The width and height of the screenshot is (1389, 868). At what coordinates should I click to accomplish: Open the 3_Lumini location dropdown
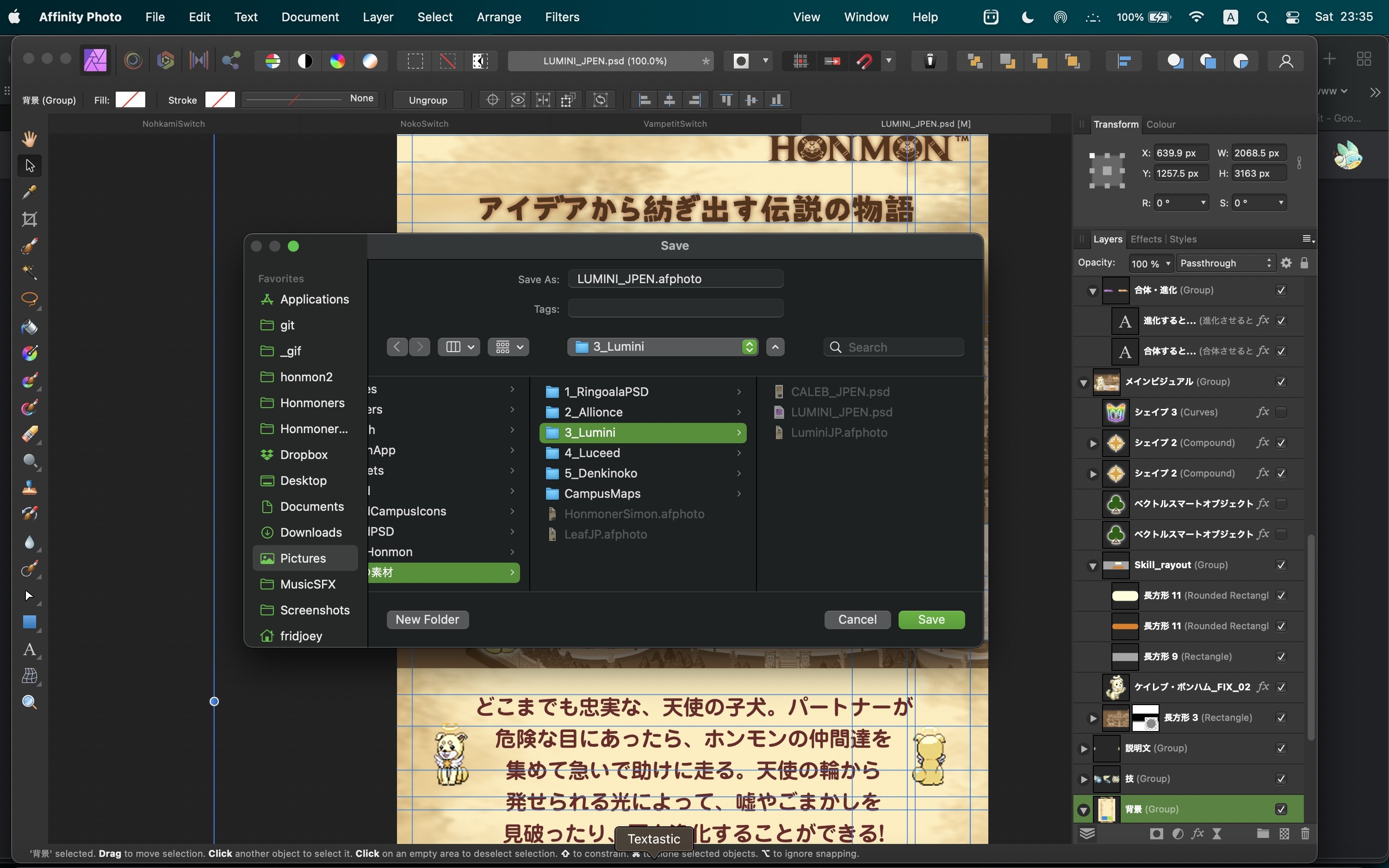pos(663,347)
